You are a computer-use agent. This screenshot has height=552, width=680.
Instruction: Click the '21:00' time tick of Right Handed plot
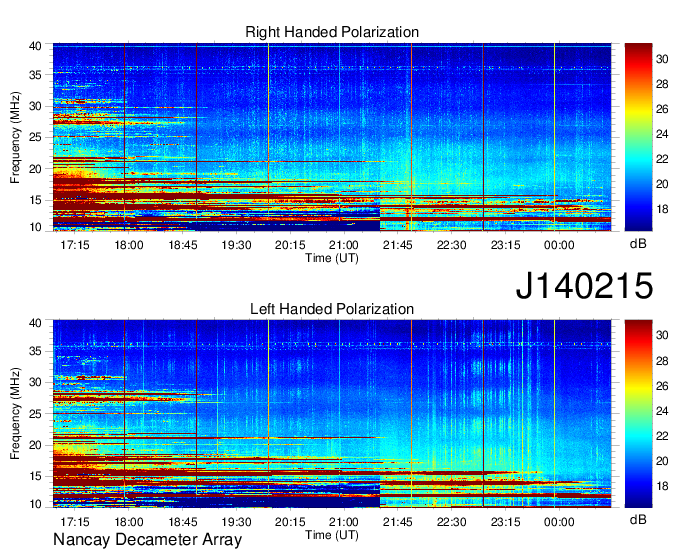[x=344, y=245]
